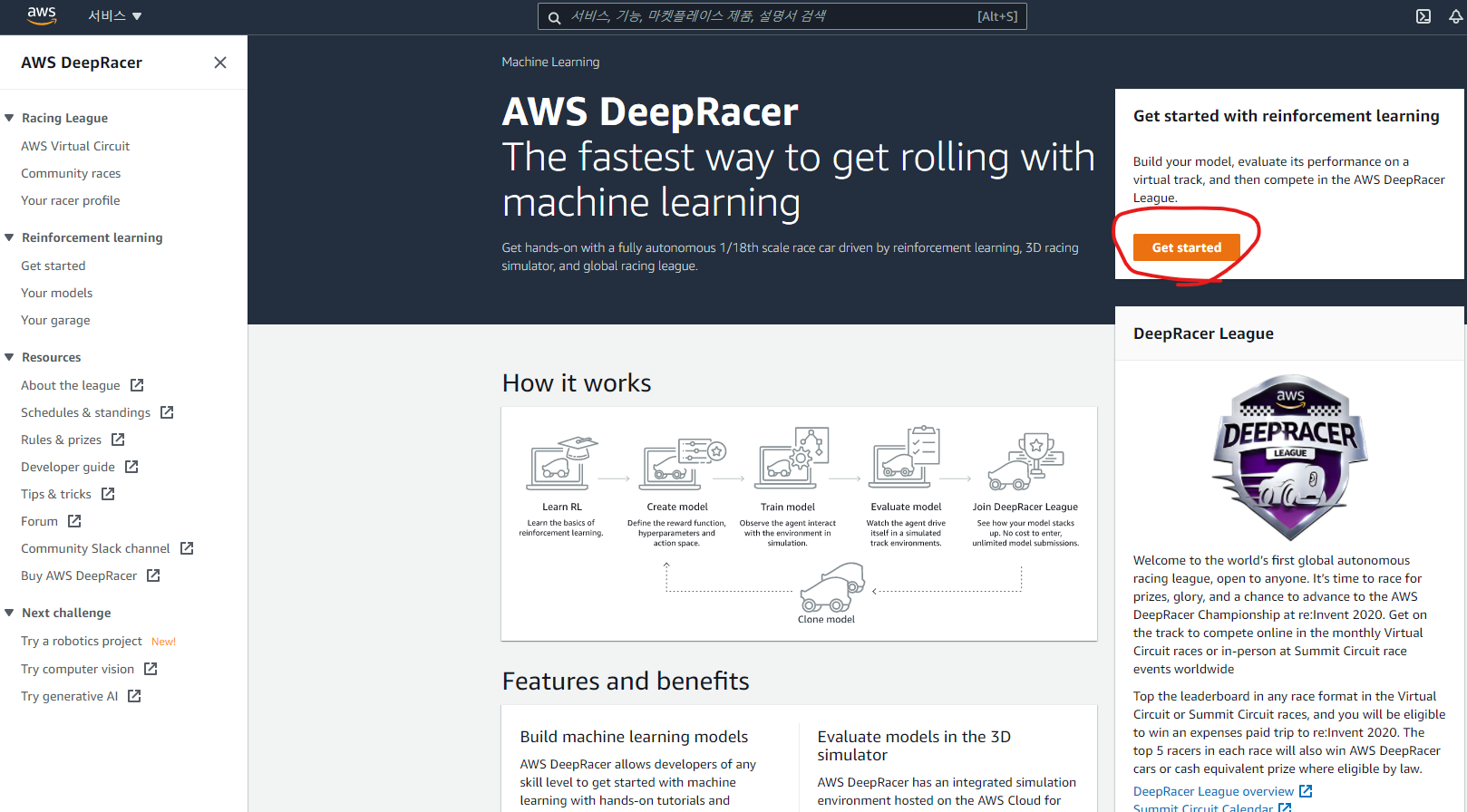Click the Create model diagram icon
This screenshot has width=1467, height=812.
pyautogui.click(x=684, y=464)
